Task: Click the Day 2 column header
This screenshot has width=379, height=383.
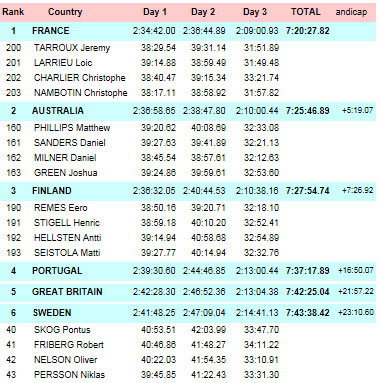Action: 203,12
